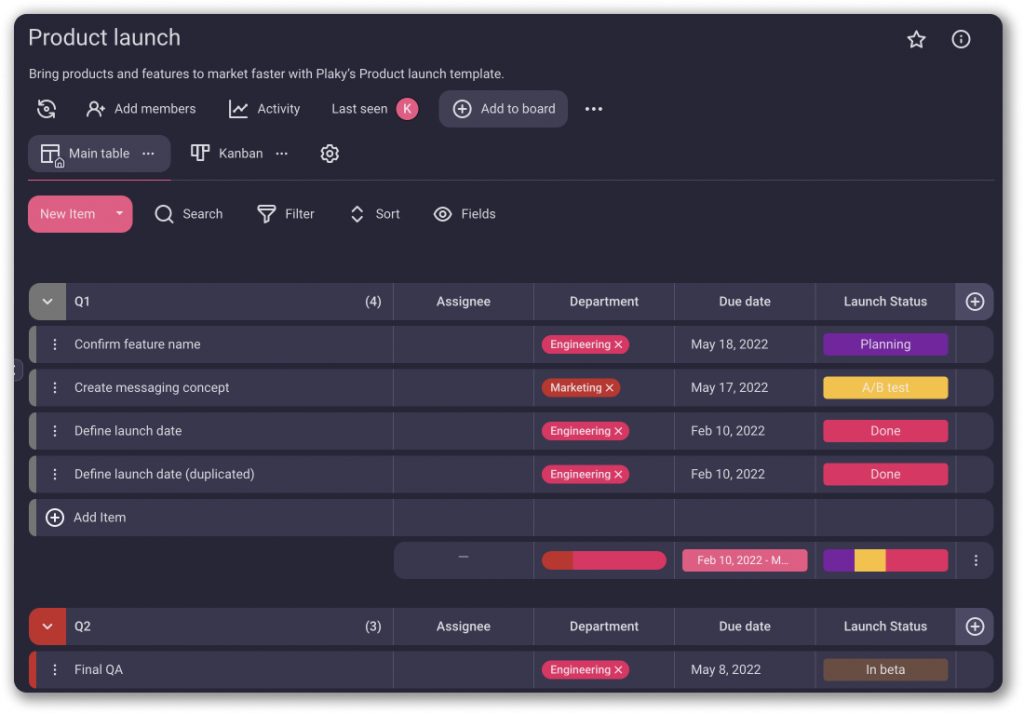Open row menu for Confirm feature name
This screenshot has width=1024, height=714.
click(x=55, y=345)
